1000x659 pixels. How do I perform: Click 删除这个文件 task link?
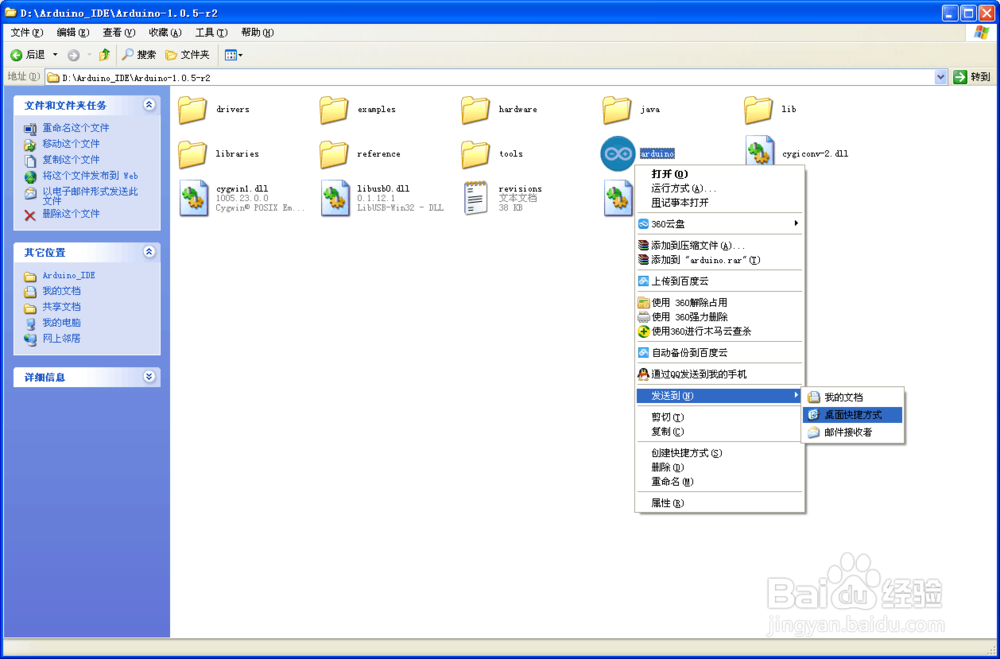tap(71, 214)
